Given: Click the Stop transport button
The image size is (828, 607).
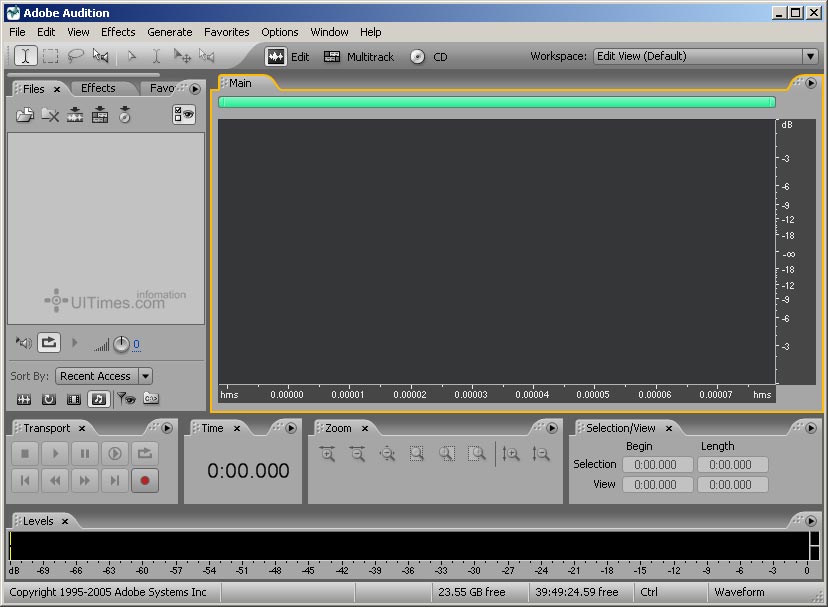Looking at the screenshot, I should [x=25, y=453].
